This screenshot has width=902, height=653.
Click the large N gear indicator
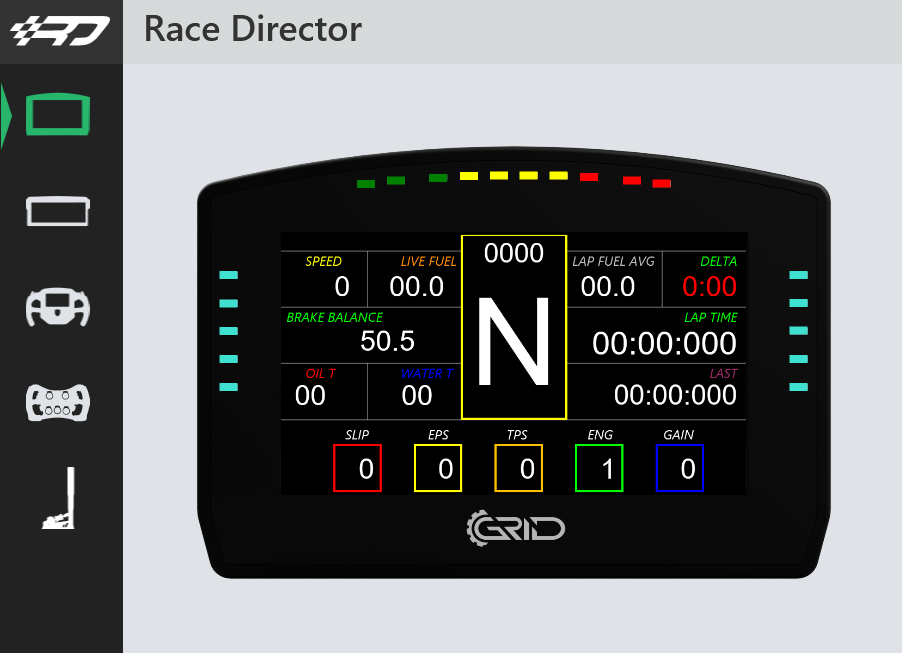click(x=514, y=342)
